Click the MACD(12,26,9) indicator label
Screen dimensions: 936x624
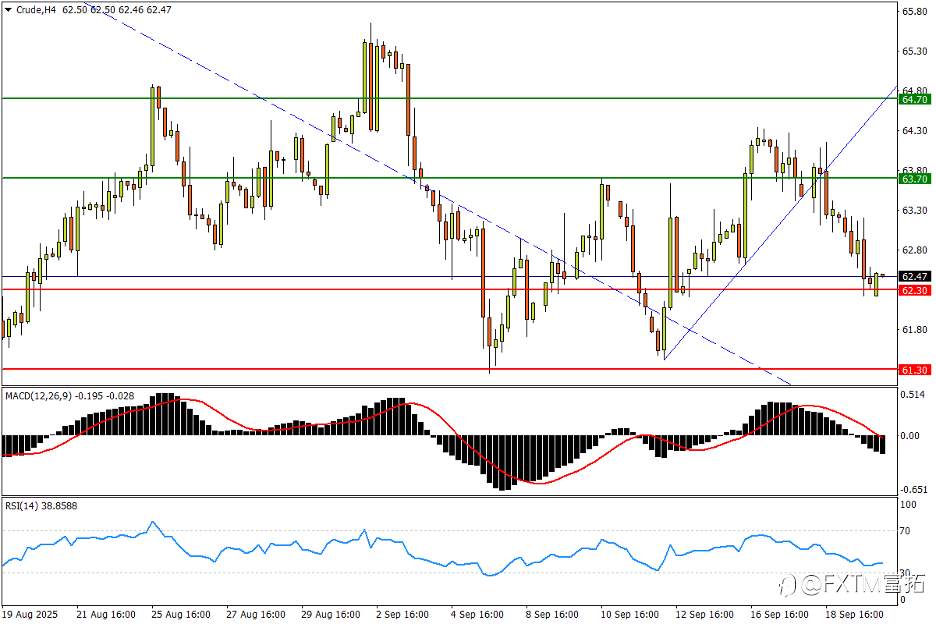pos(40,396)
